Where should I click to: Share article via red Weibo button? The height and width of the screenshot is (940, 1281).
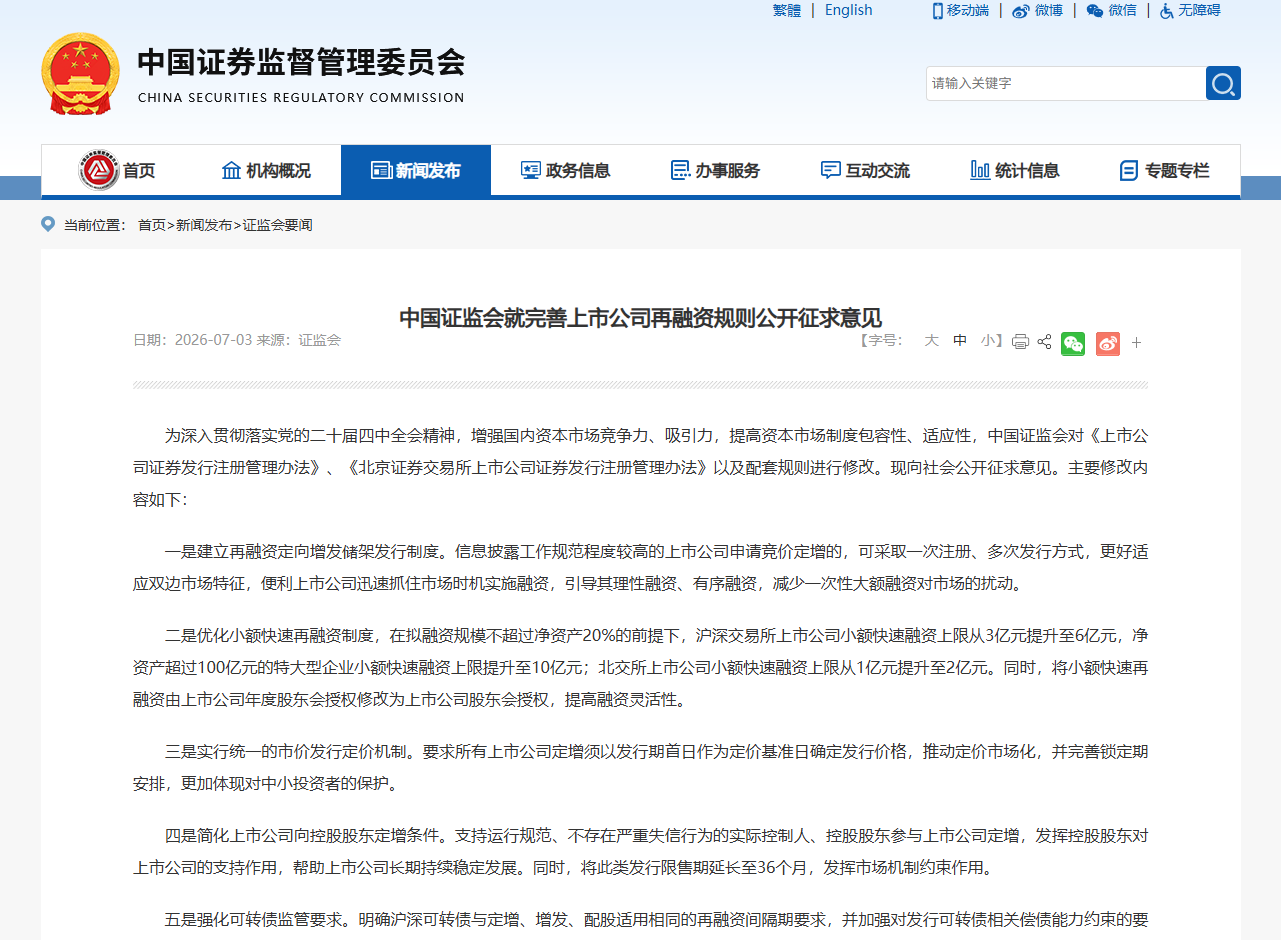point(1107,343)
